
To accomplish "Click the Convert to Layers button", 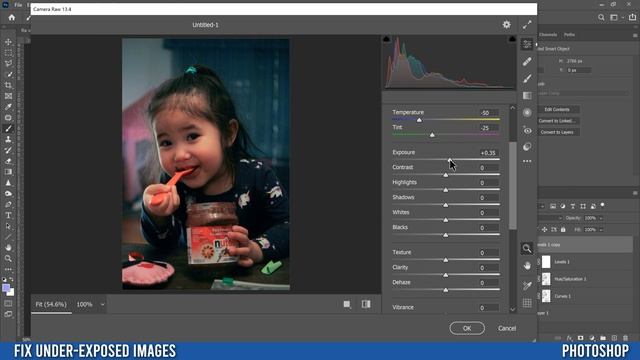I will pos(557,132).
